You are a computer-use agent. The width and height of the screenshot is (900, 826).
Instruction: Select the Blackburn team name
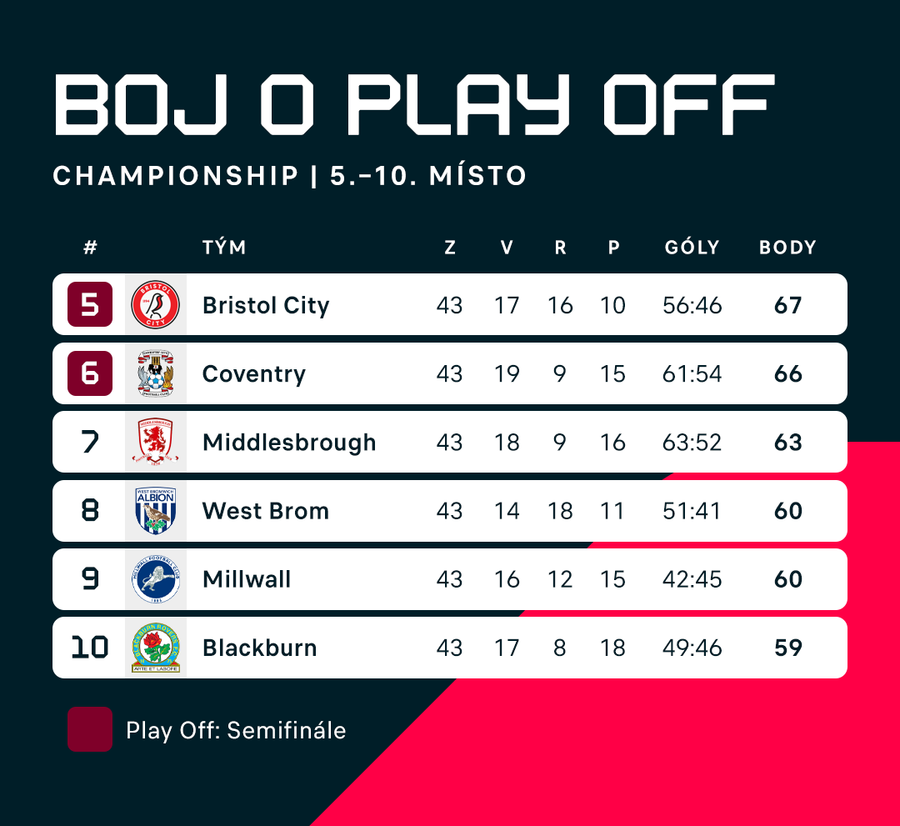pos(259,647)
